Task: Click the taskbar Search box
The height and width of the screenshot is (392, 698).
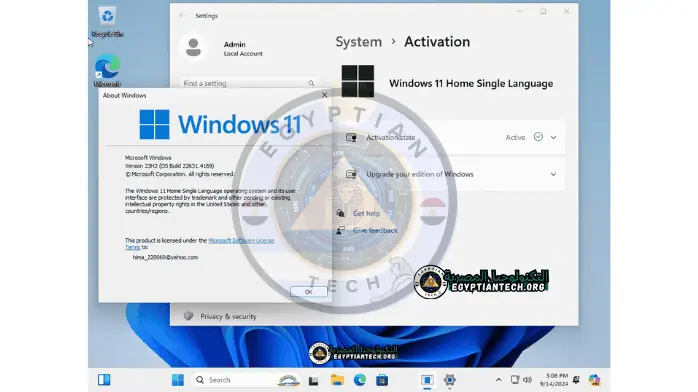Action: click(247, 380)
